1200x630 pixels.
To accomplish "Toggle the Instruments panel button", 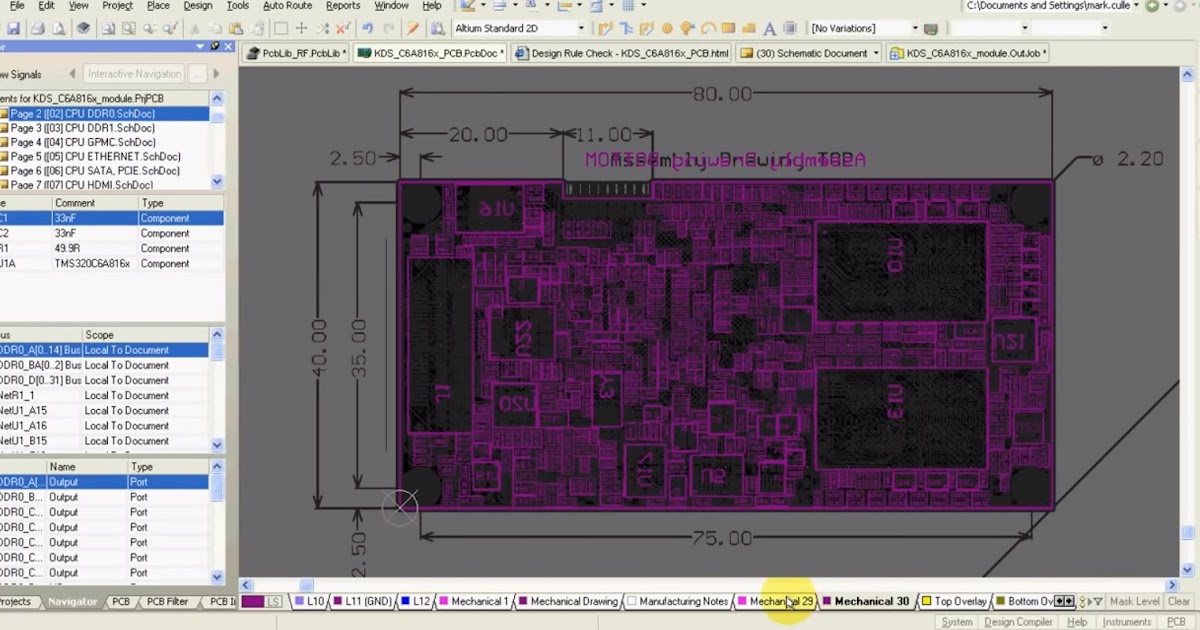I will 1128,621.
